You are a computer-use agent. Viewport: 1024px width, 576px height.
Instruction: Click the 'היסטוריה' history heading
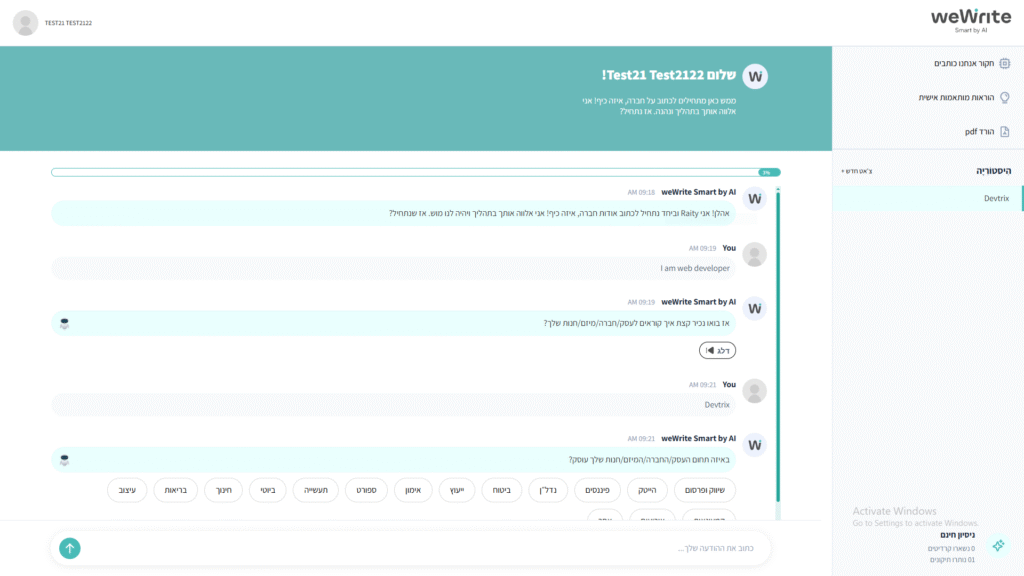(x=993, y=171)
